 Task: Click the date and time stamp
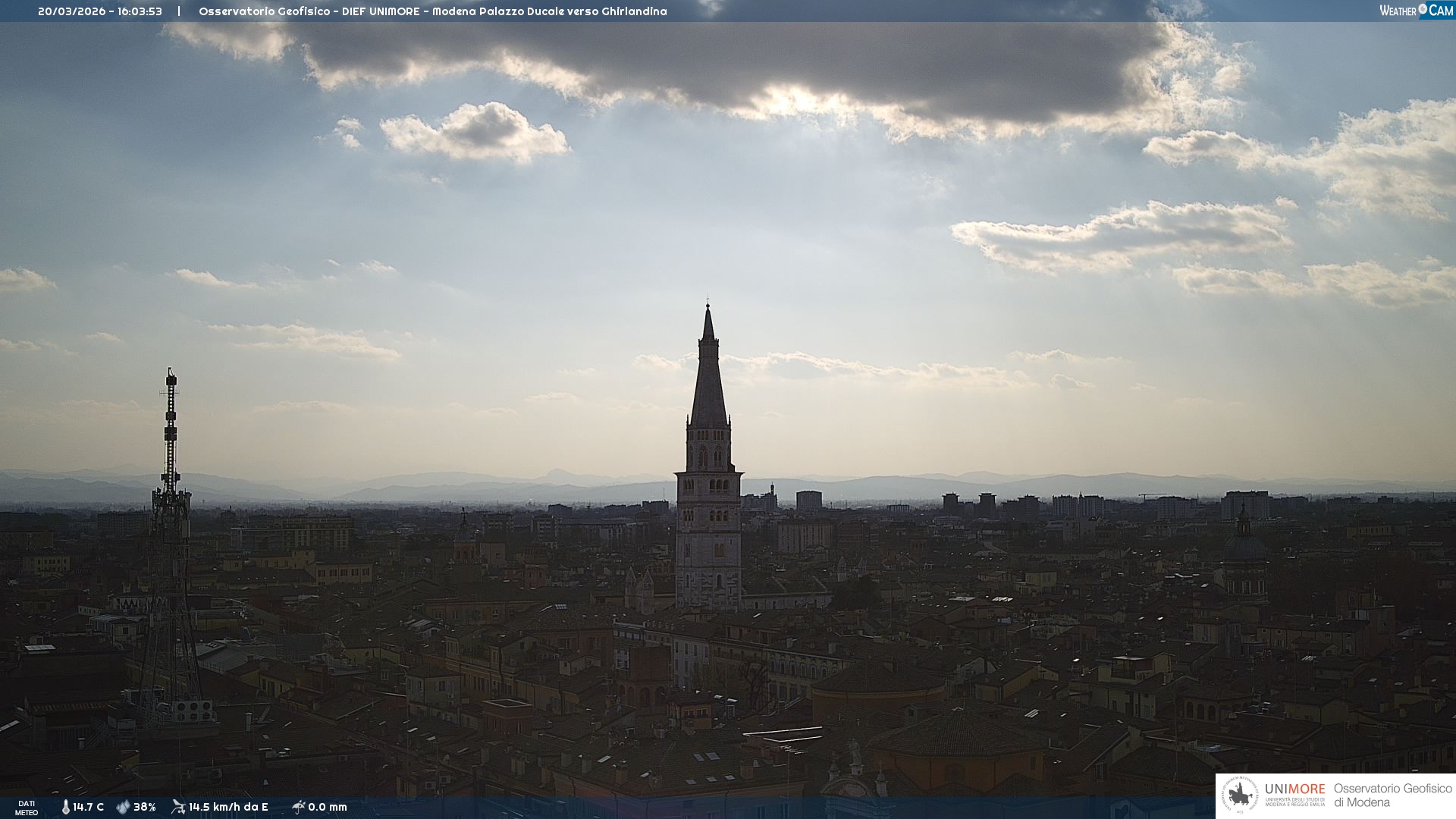pos(100,11)
